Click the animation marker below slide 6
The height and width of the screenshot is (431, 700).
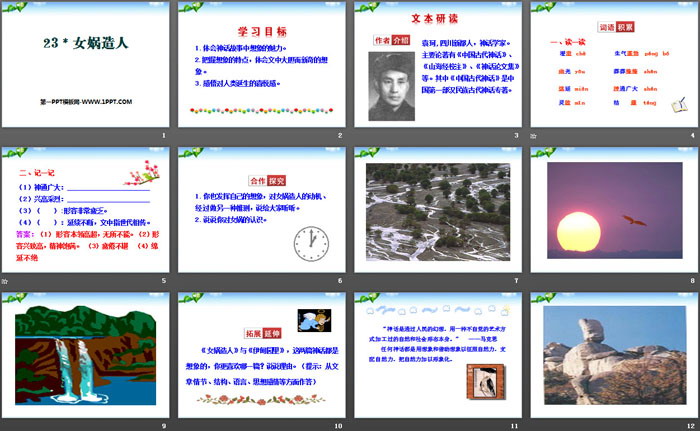coord(182,281)
